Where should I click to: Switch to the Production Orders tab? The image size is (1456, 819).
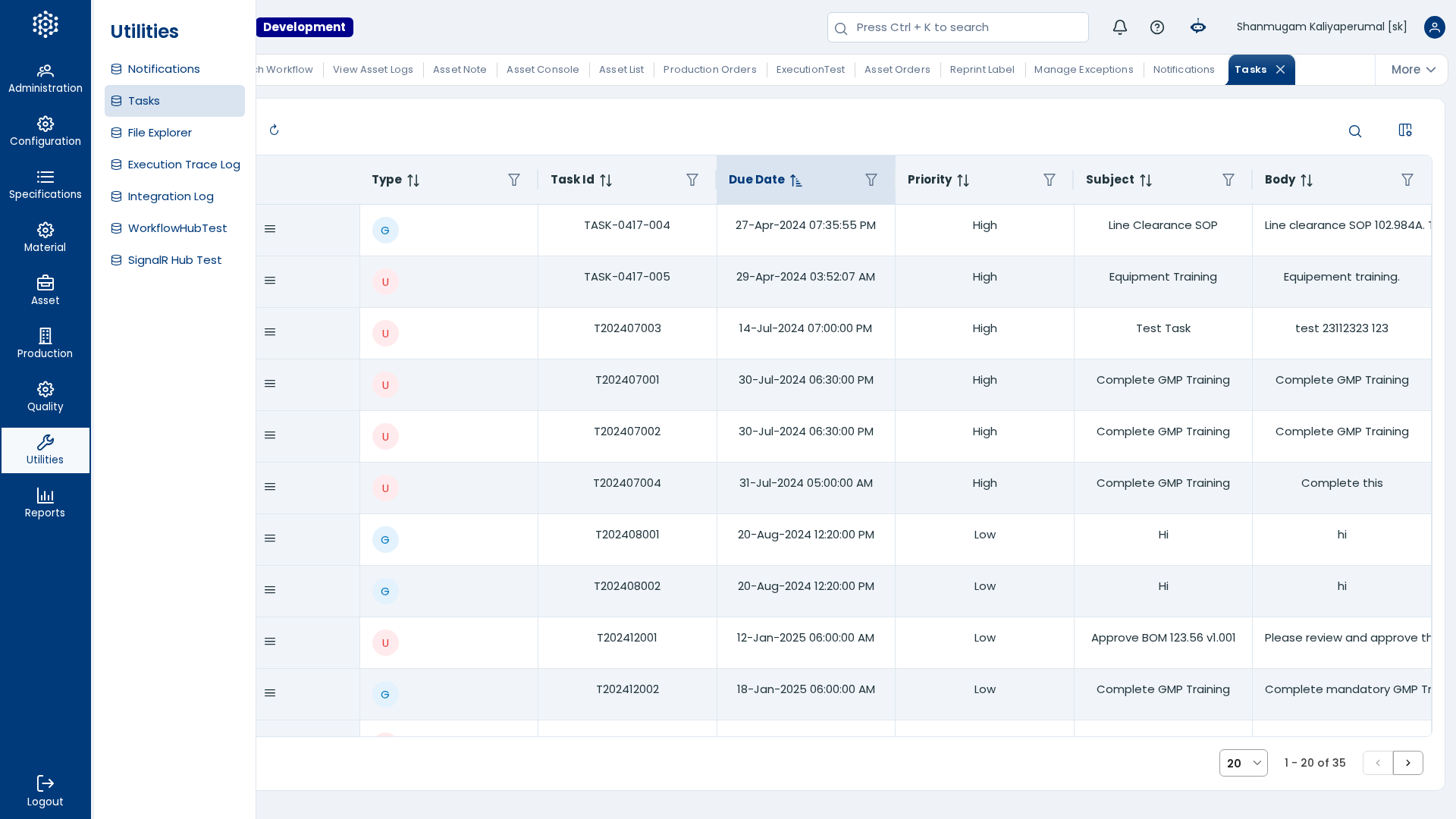[710, 70]
